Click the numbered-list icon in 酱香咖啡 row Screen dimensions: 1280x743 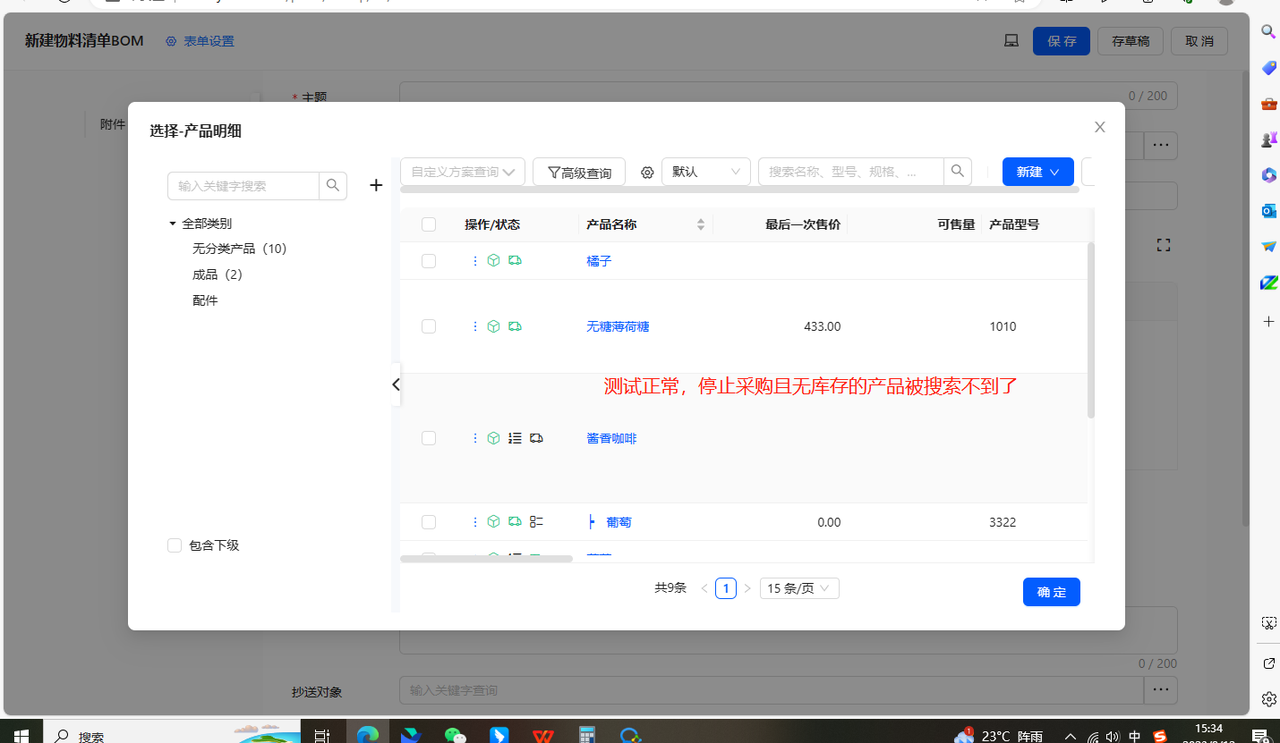click(x=515, y=438)
